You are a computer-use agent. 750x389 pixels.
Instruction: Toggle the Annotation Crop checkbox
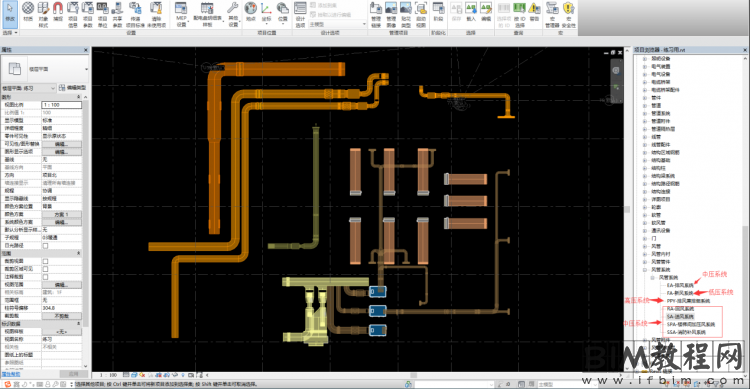45,277
